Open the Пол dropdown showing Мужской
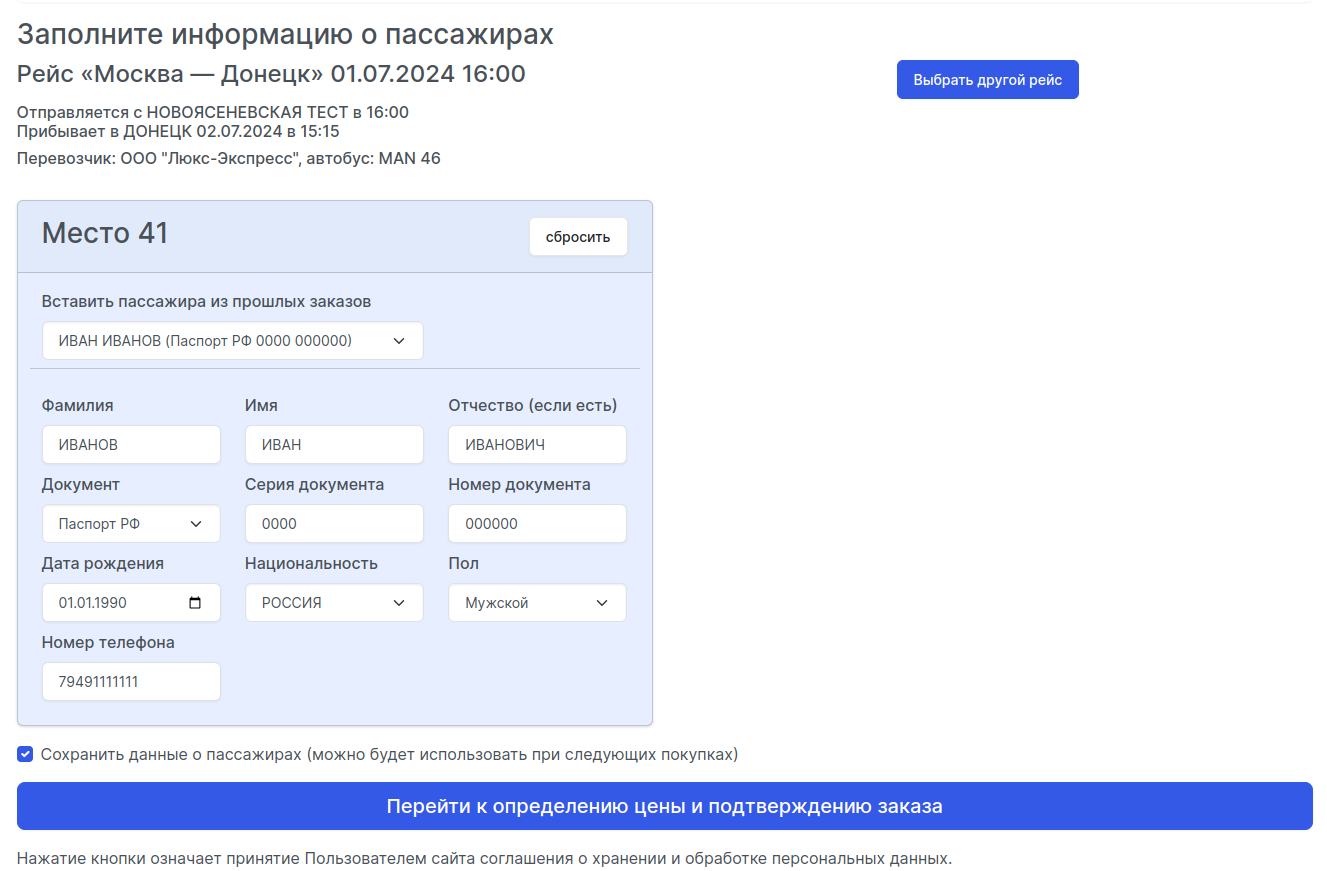The width and height of the screenshot is (1327, 871). coord(537,602)
